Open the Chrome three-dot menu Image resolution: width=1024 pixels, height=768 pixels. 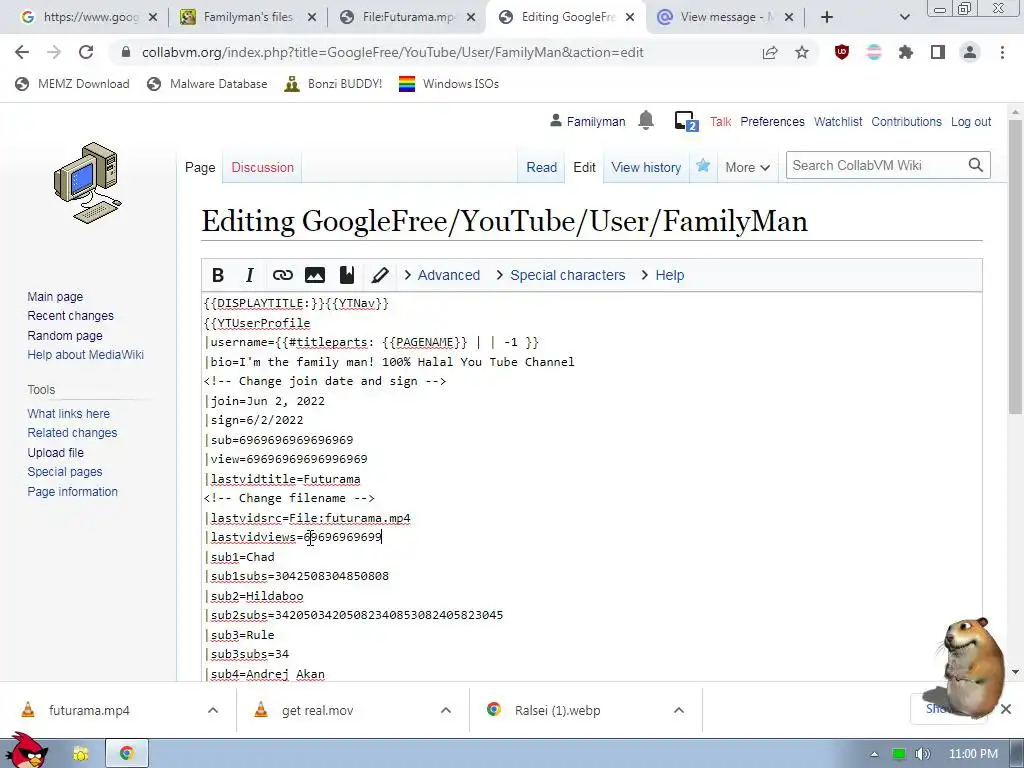[x=1002, y=52]
